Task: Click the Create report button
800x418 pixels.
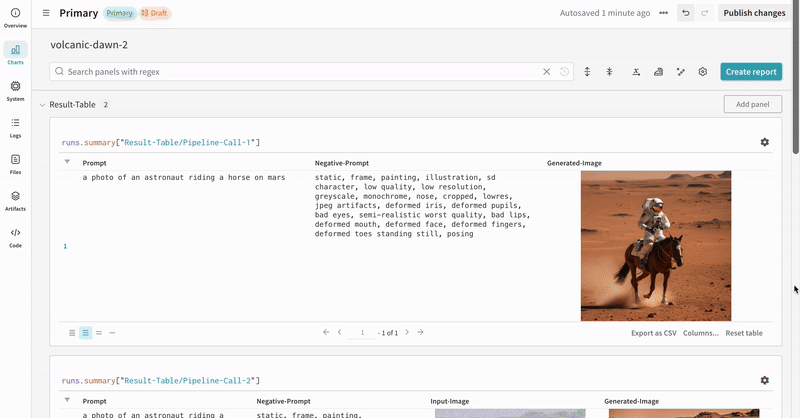Action: [x=751, y=72]
